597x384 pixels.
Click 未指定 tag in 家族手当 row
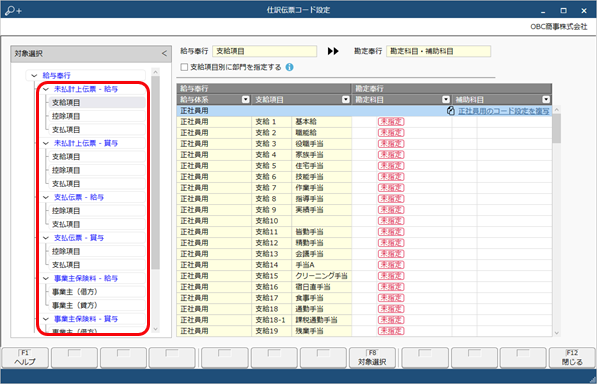tap(391, 155)
